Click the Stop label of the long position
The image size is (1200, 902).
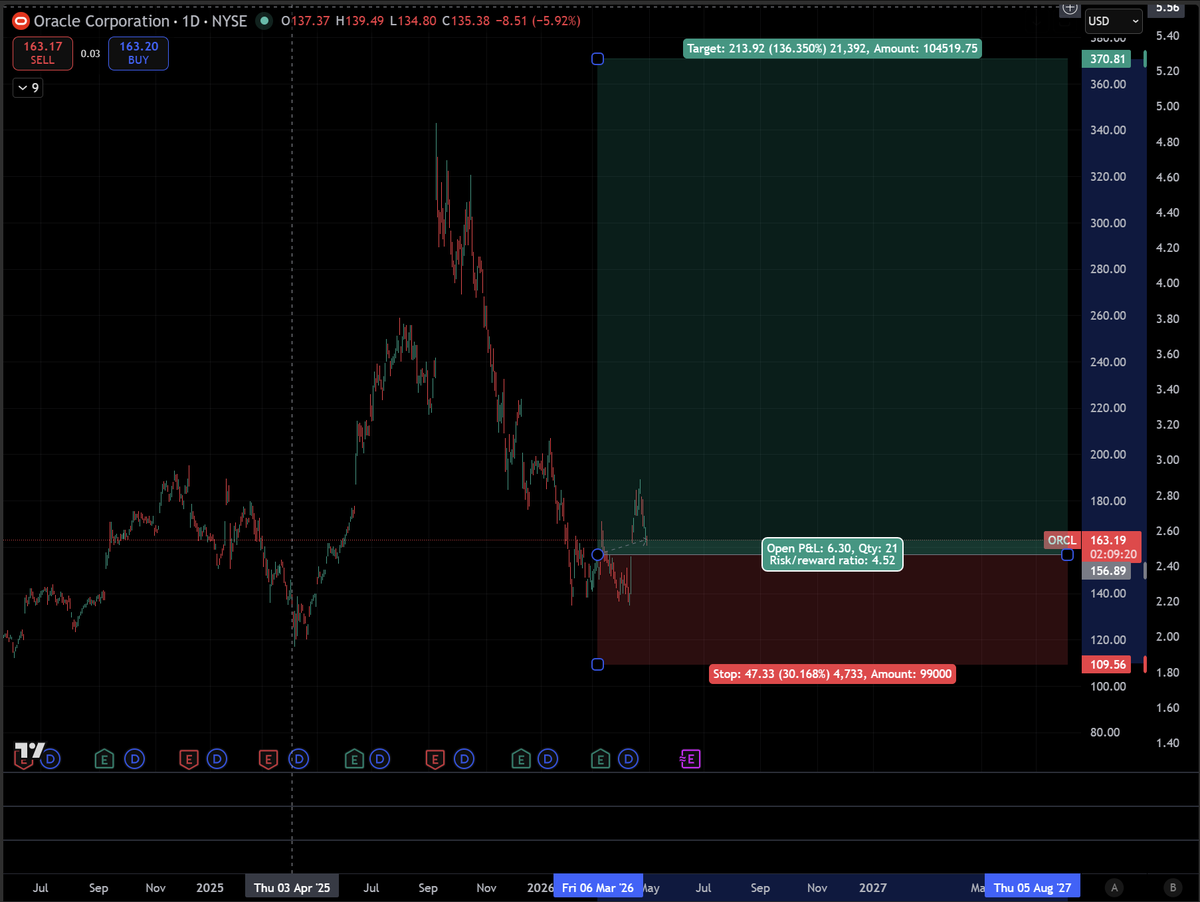click(x=832, y=674)
